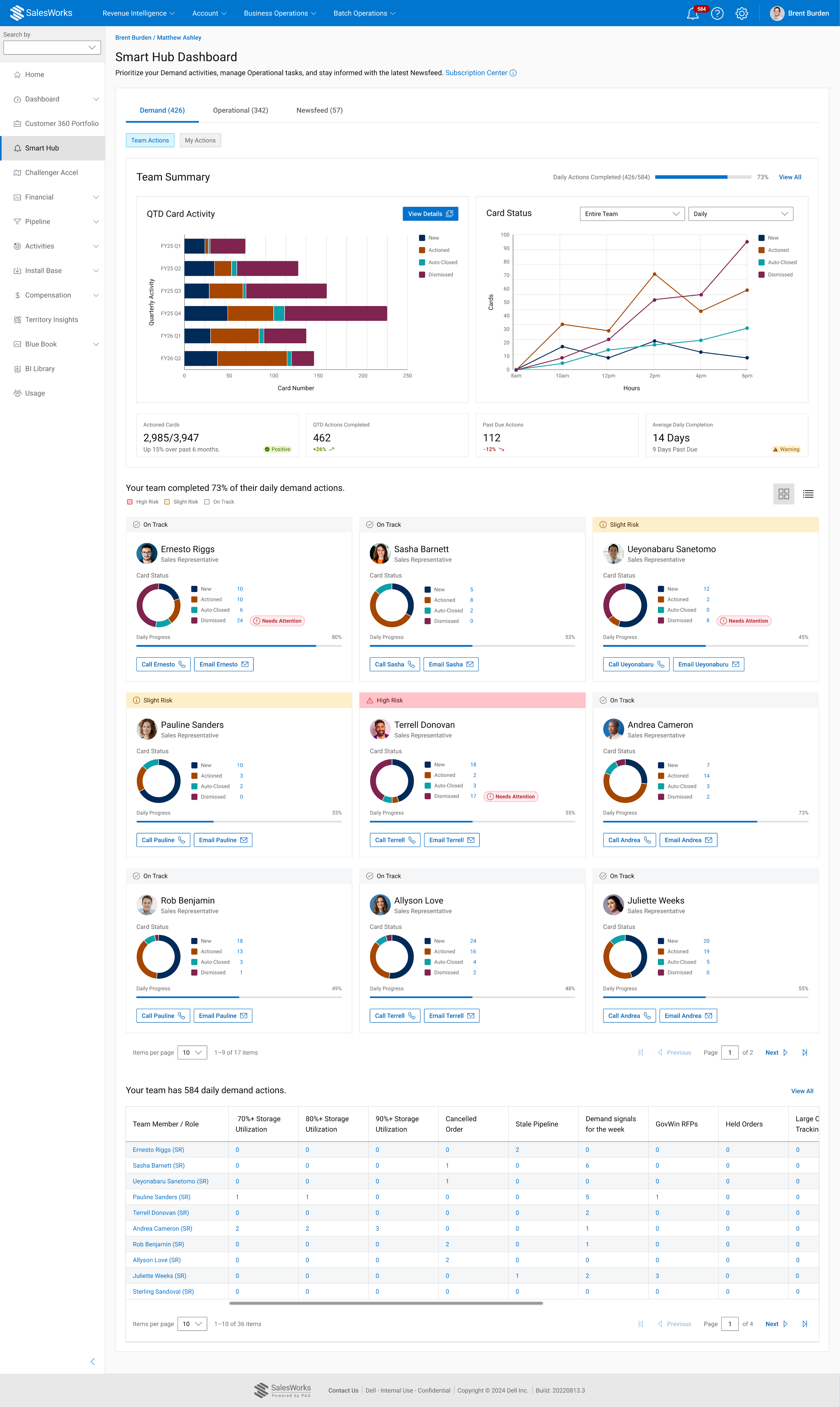Collapse the sidebar using the left chevron
The width and height of the screenshot is (840, 1407).
click(x=93, y=1361)
